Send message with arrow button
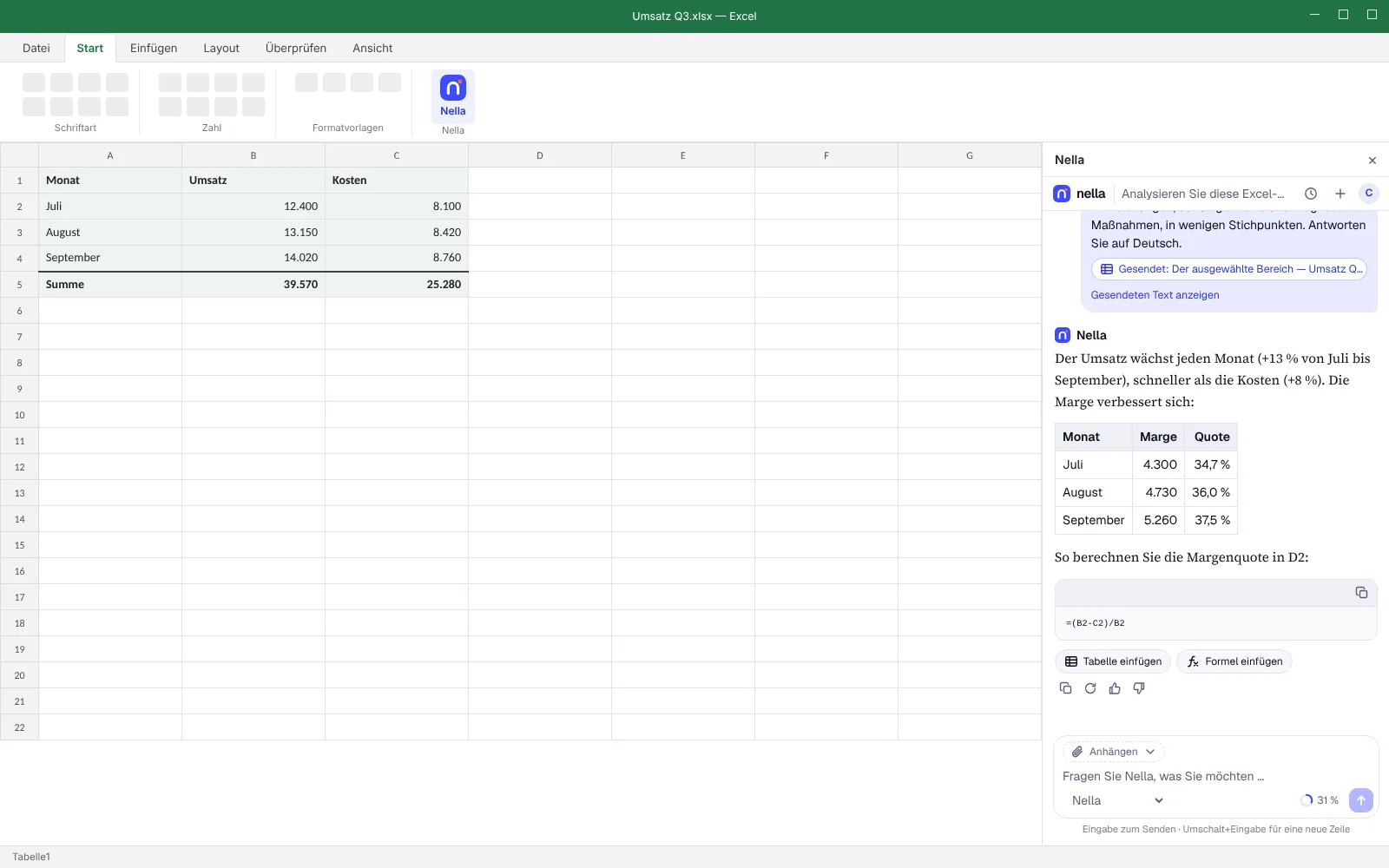1389x868 pixels. (x=1361, y=800)
